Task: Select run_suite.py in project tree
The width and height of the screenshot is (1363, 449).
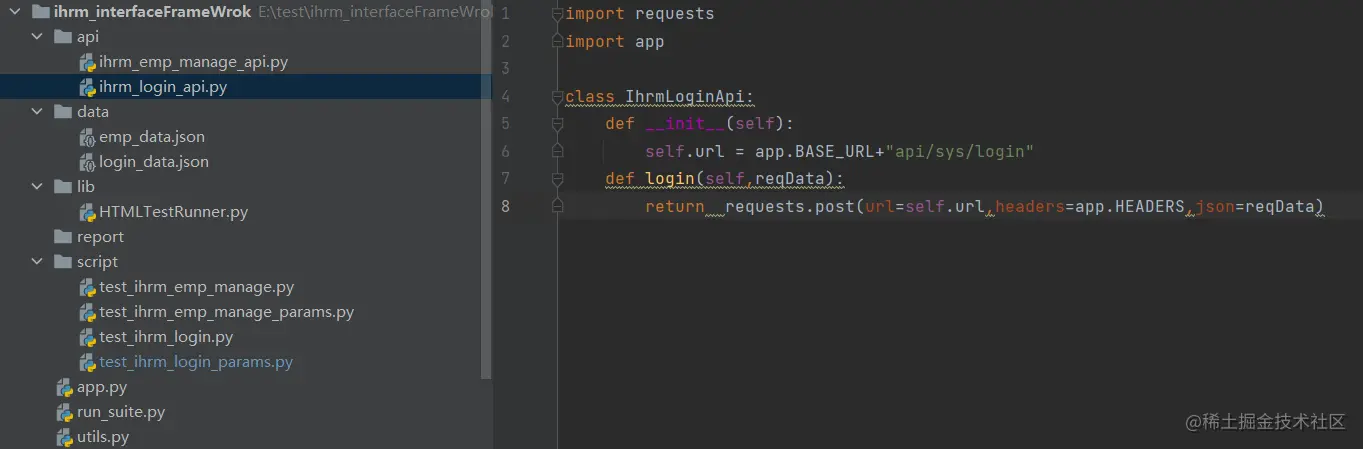Action: (121, 412)
